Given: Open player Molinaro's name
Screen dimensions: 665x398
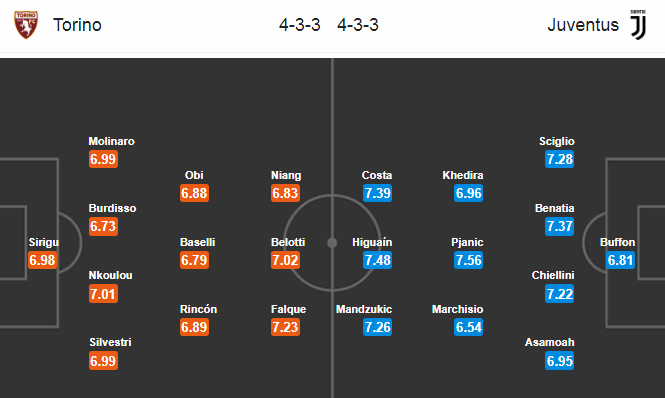Looking at the screenshot, I should coord(112,141).
